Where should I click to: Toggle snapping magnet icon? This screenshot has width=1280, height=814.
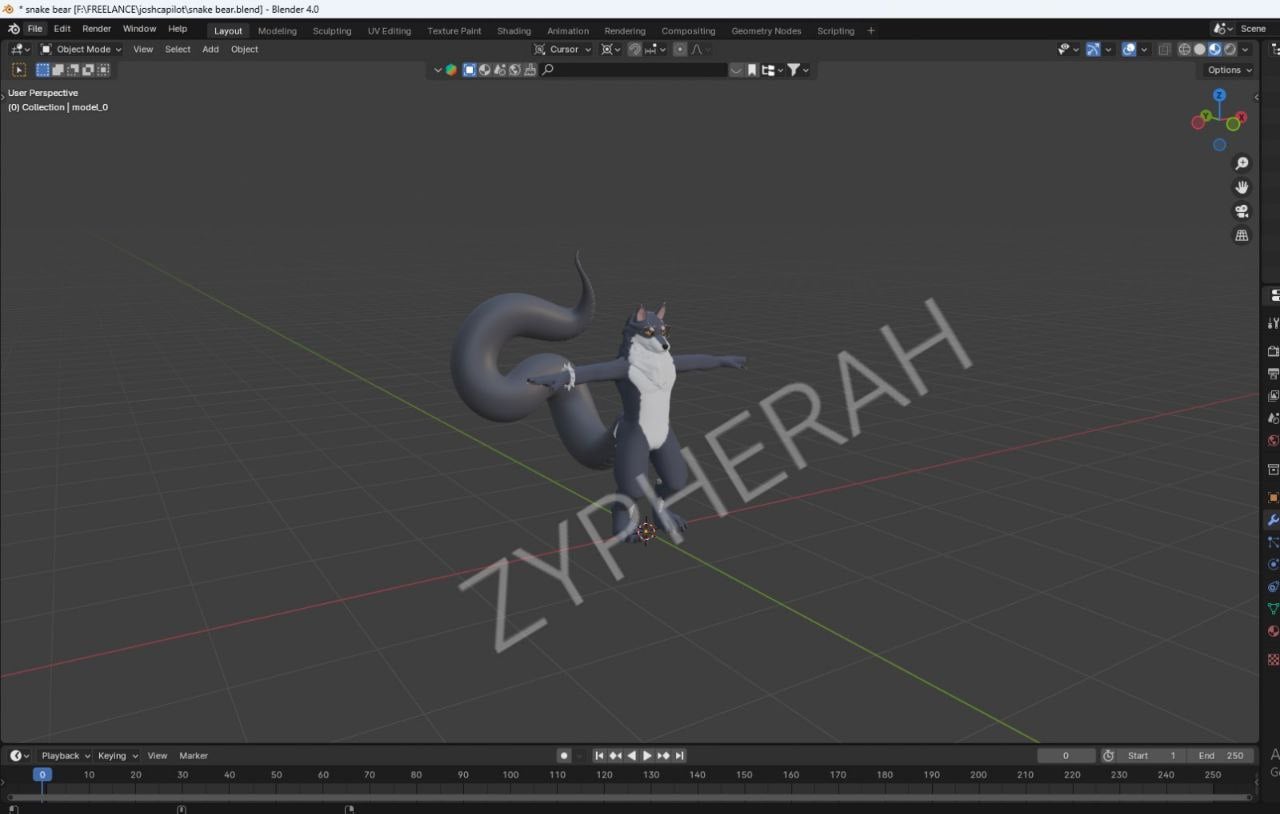[634, 49]
